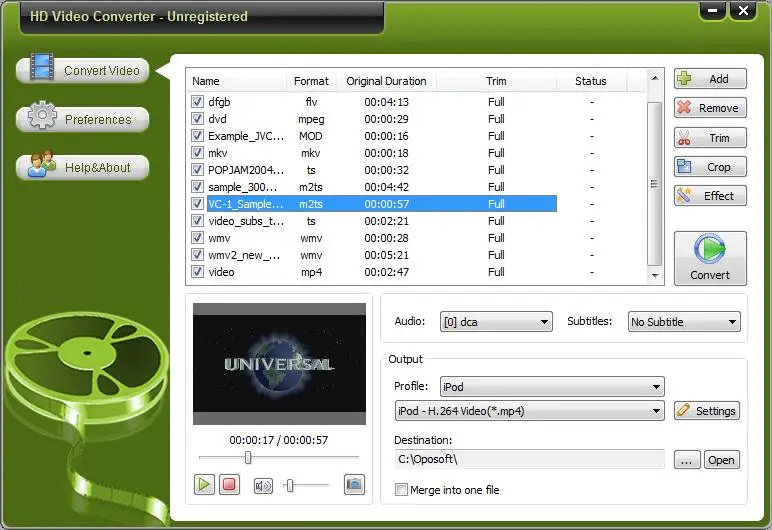Enable Merge into one file
Image resolution: width=772 pixels, height=530 pixels.
(401, 490)
